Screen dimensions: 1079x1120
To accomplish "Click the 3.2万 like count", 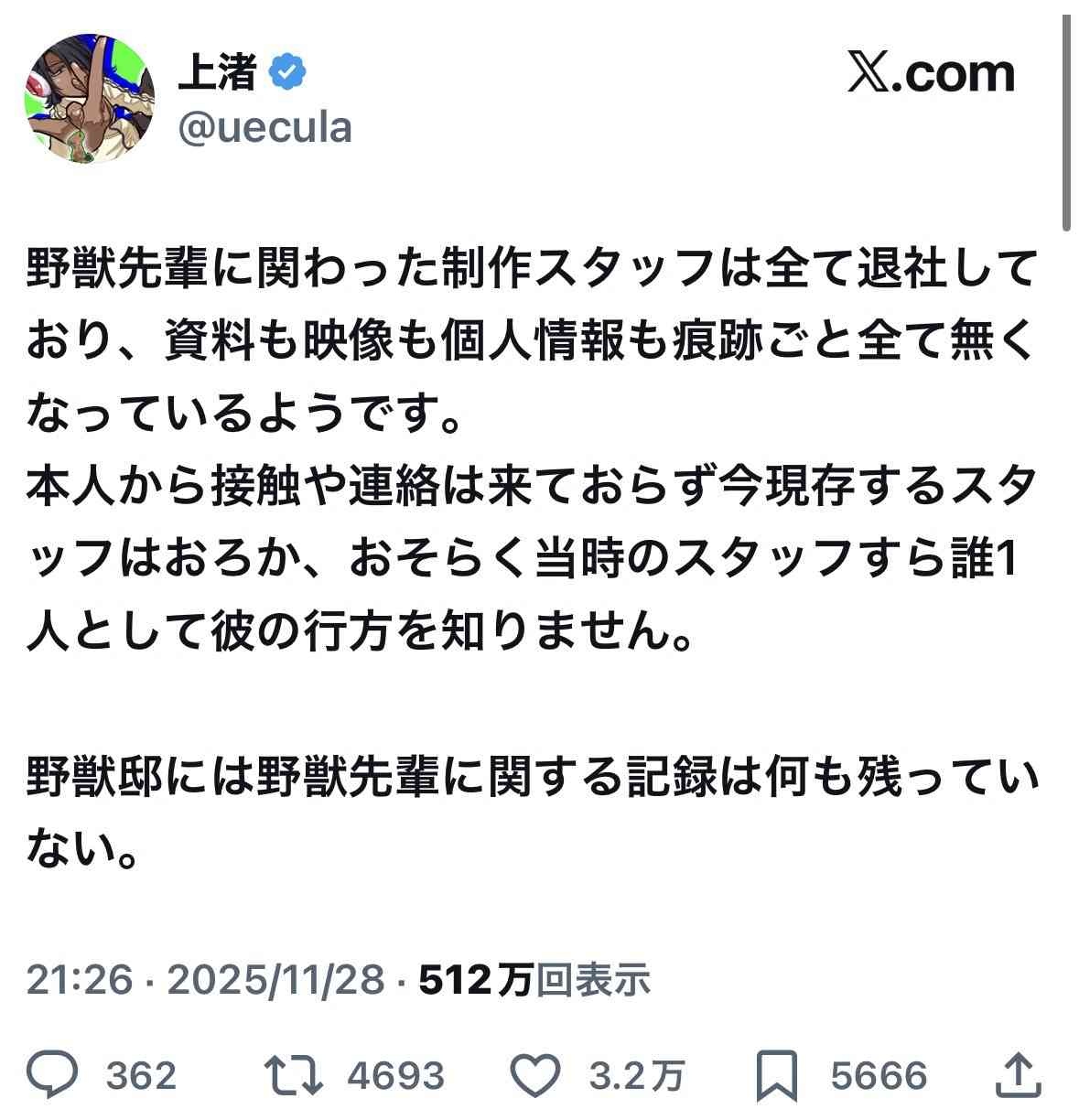I will click(637, 1076).
